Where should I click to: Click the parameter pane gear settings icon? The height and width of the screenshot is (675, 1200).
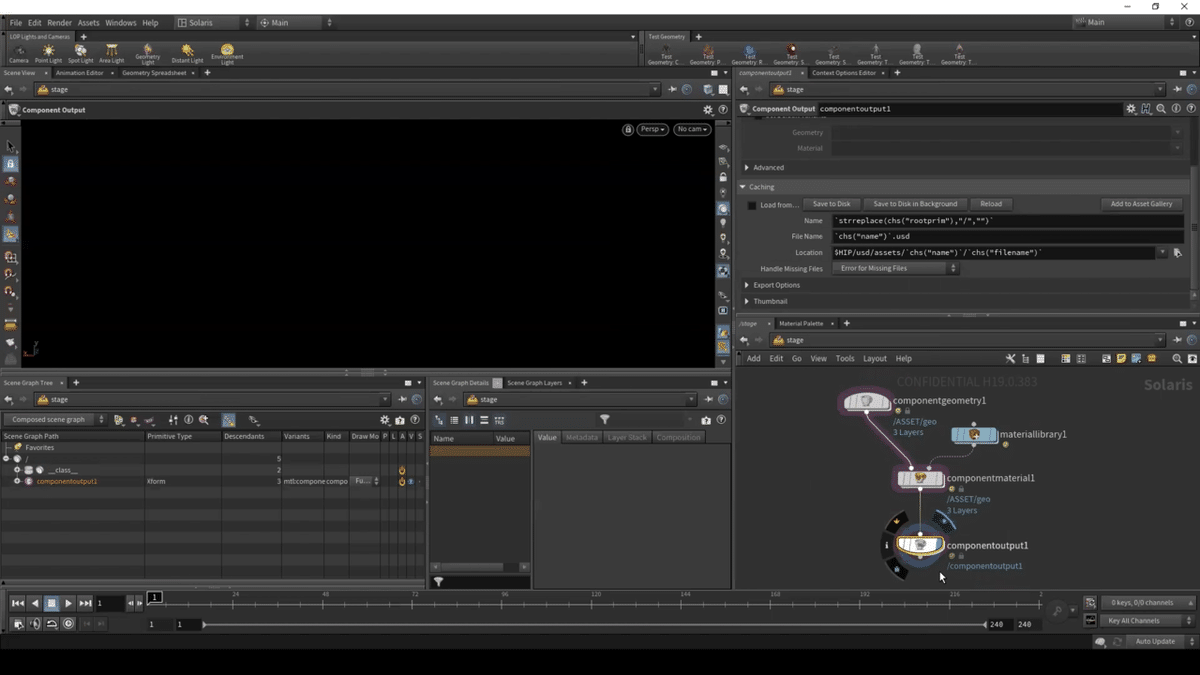(x=1131, y=109)
